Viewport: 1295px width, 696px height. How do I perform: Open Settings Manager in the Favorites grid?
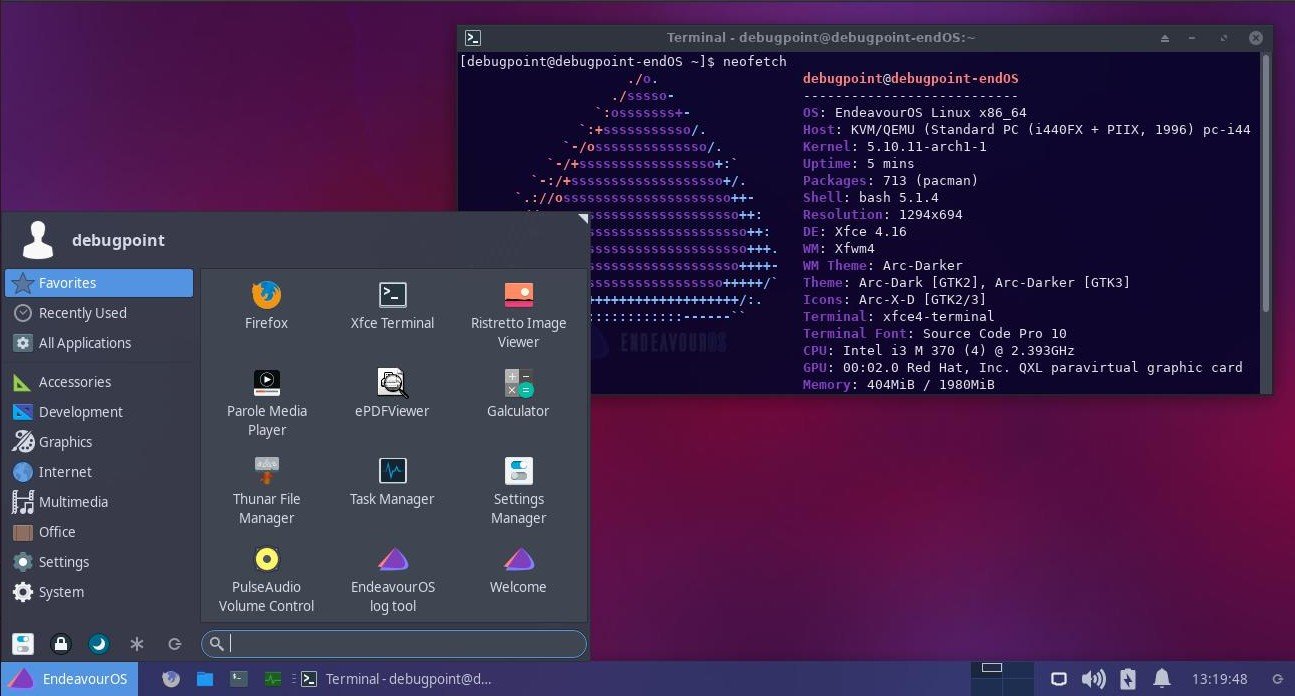coord(518,491)
